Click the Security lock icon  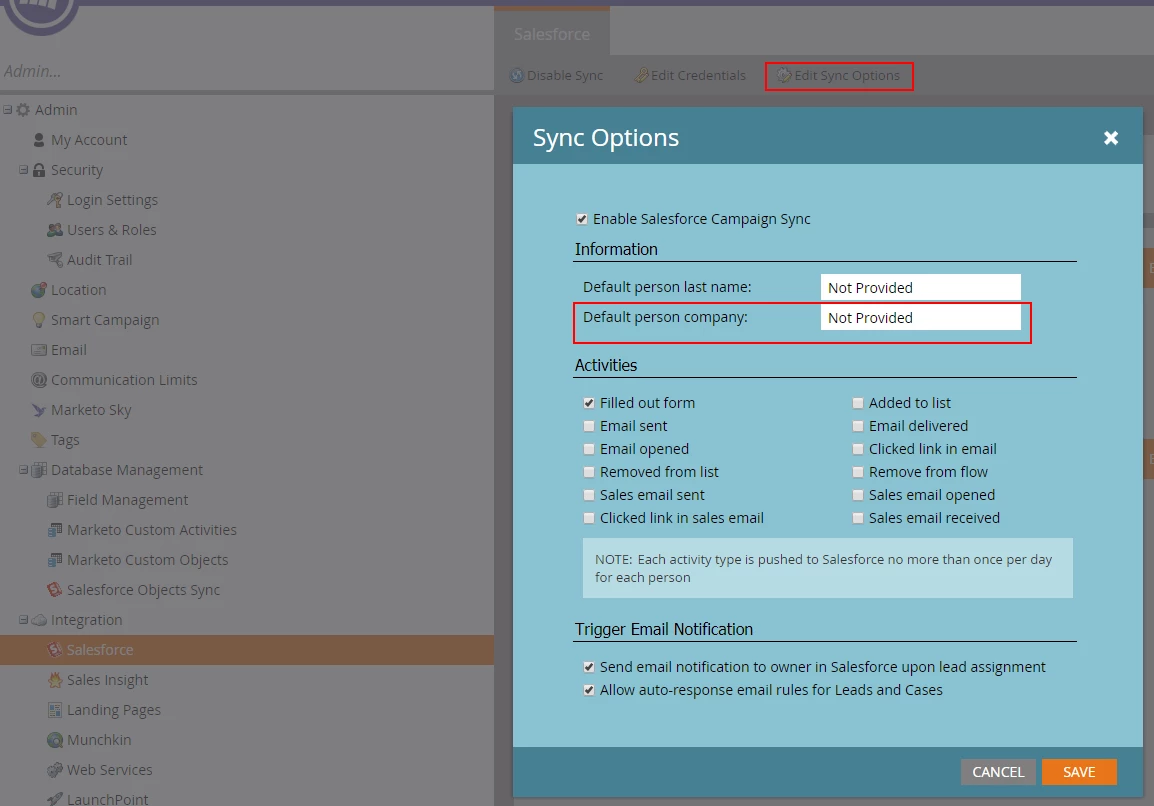[39, 170]
